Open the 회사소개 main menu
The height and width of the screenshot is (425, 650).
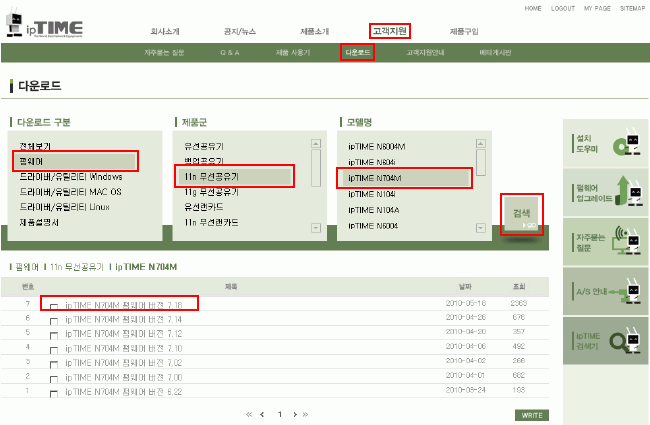(165, 32)
